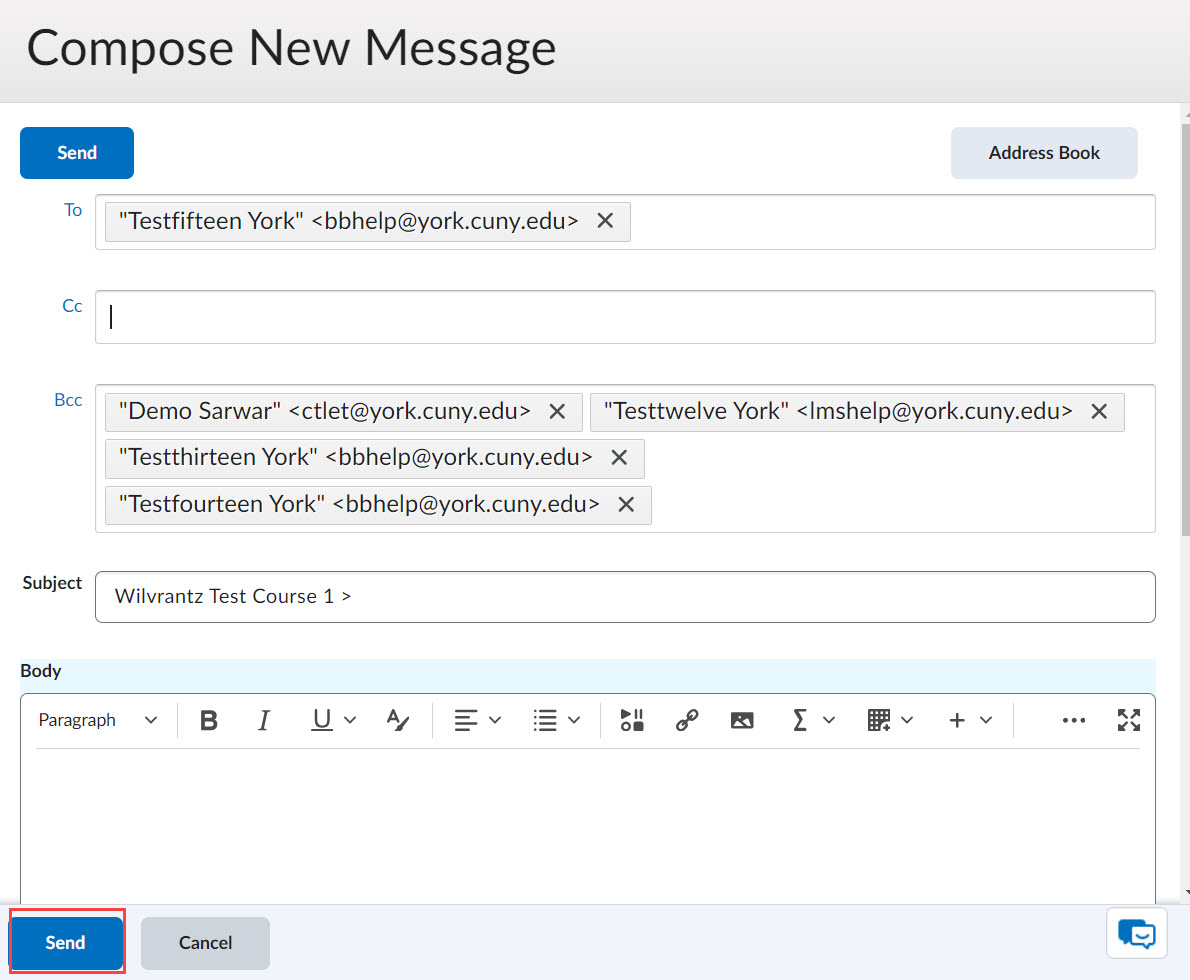Open the underline options dropdown arrow
The width and height of the screenshot is (1190, 980).
(x=348, y=719)
